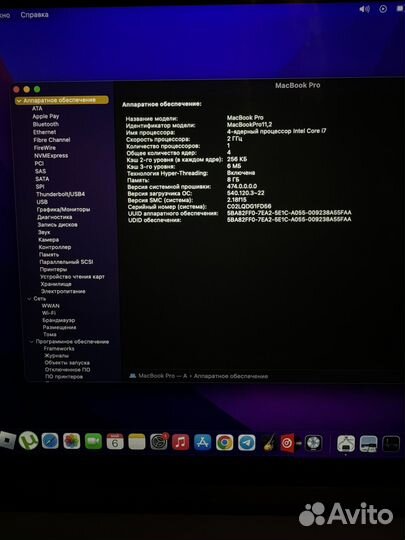Select Frameworks in sidebar
The width and height of the screenshot is (405, 540).
(x=59, y=349)
